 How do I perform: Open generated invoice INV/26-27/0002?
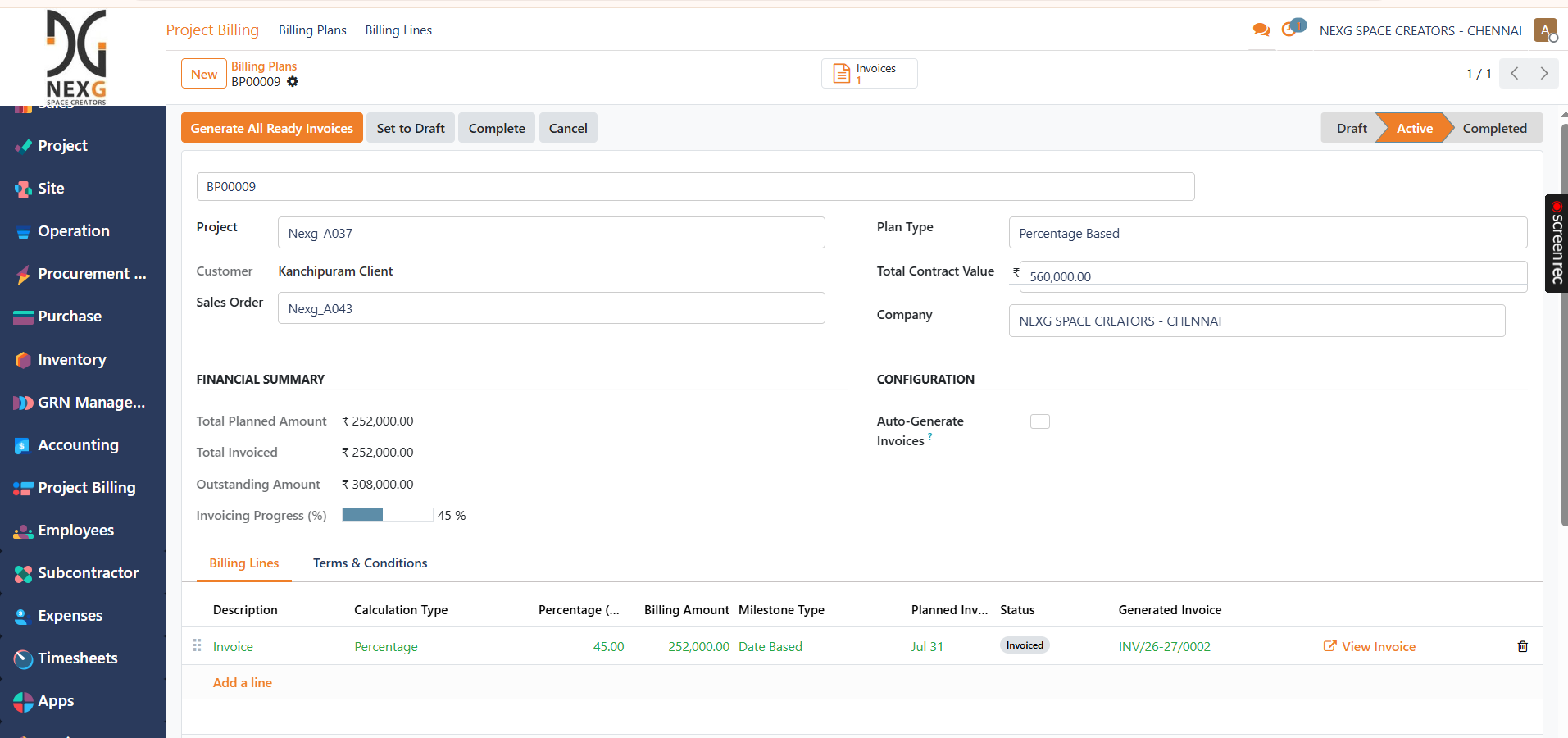pos(1164,646)
